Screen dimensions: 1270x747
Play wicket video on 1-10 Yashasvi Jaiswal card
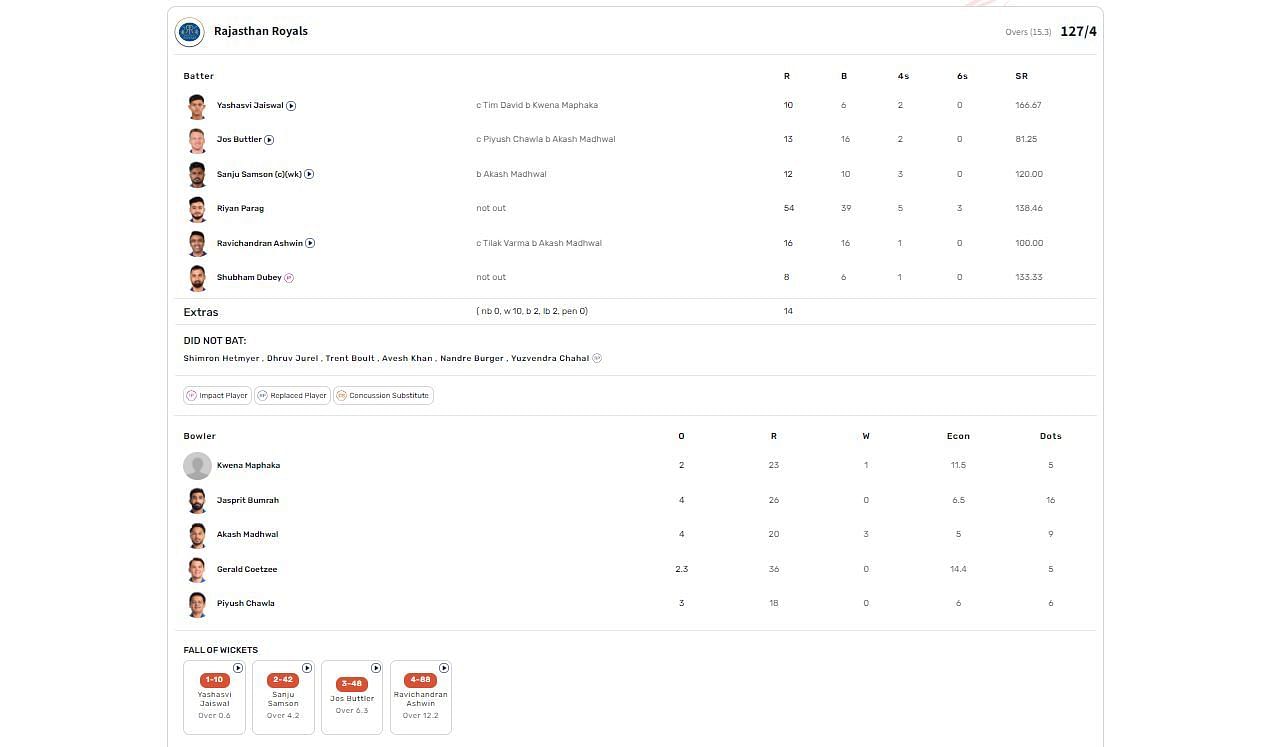pos(238,668)
